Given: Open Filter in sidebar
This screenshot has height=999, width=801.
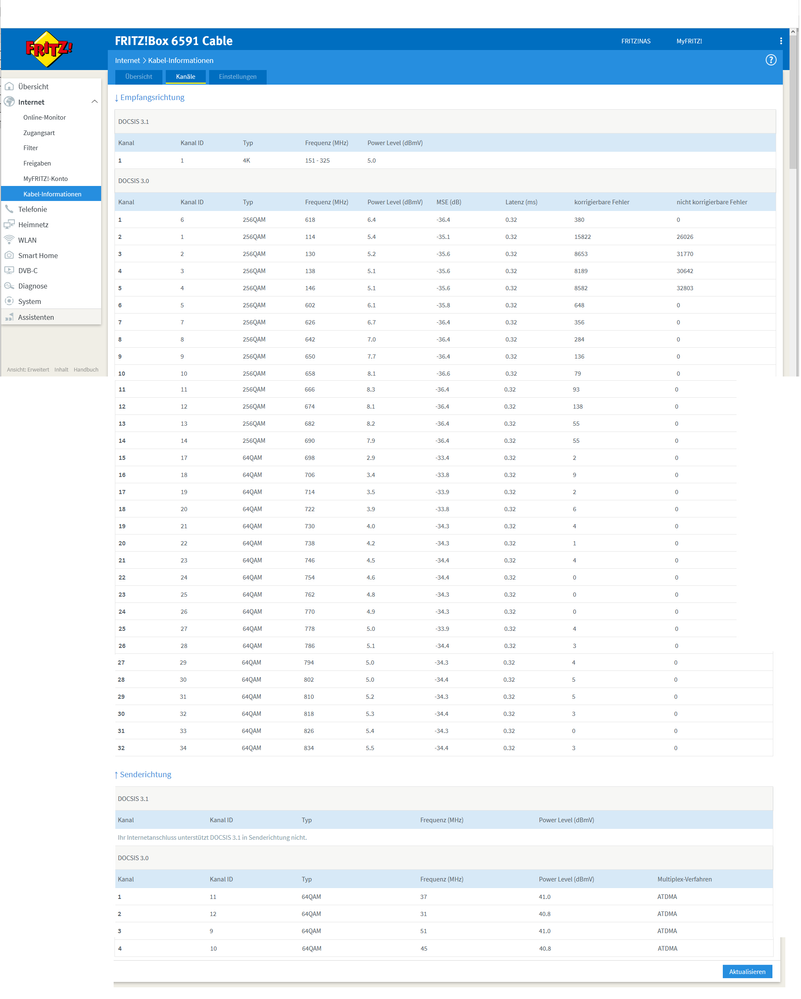Looking at the screenshot, I should pyautogui.click(x=31, y=148).
